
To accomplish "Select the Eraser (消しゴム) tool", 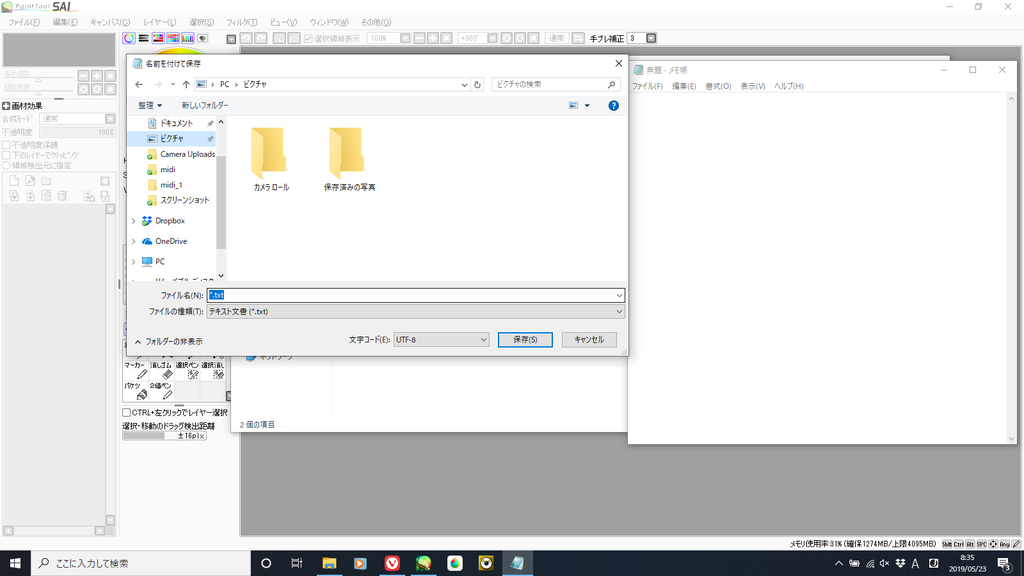I will click(x=161, y=370).
